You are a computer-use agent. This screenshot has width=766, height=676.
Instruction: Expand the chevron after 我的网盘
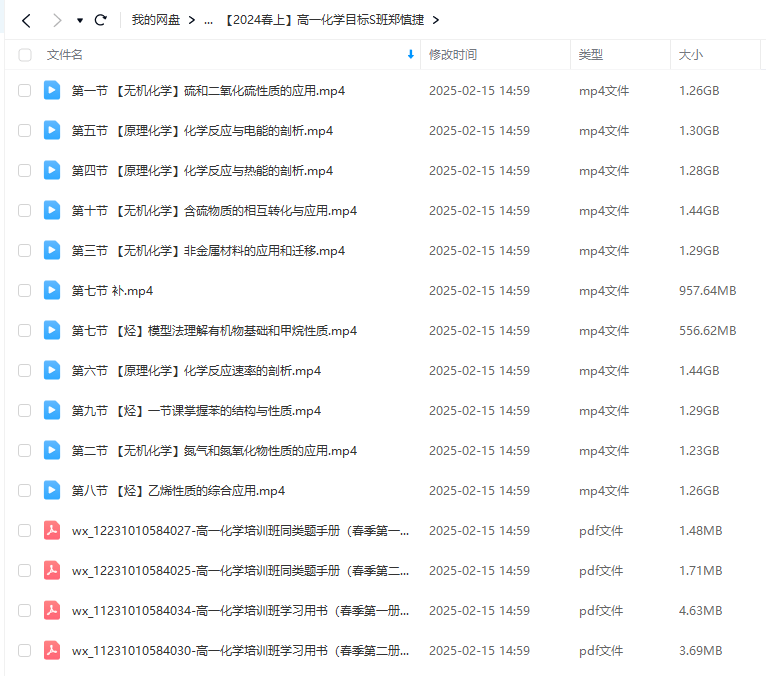(192, 20)
